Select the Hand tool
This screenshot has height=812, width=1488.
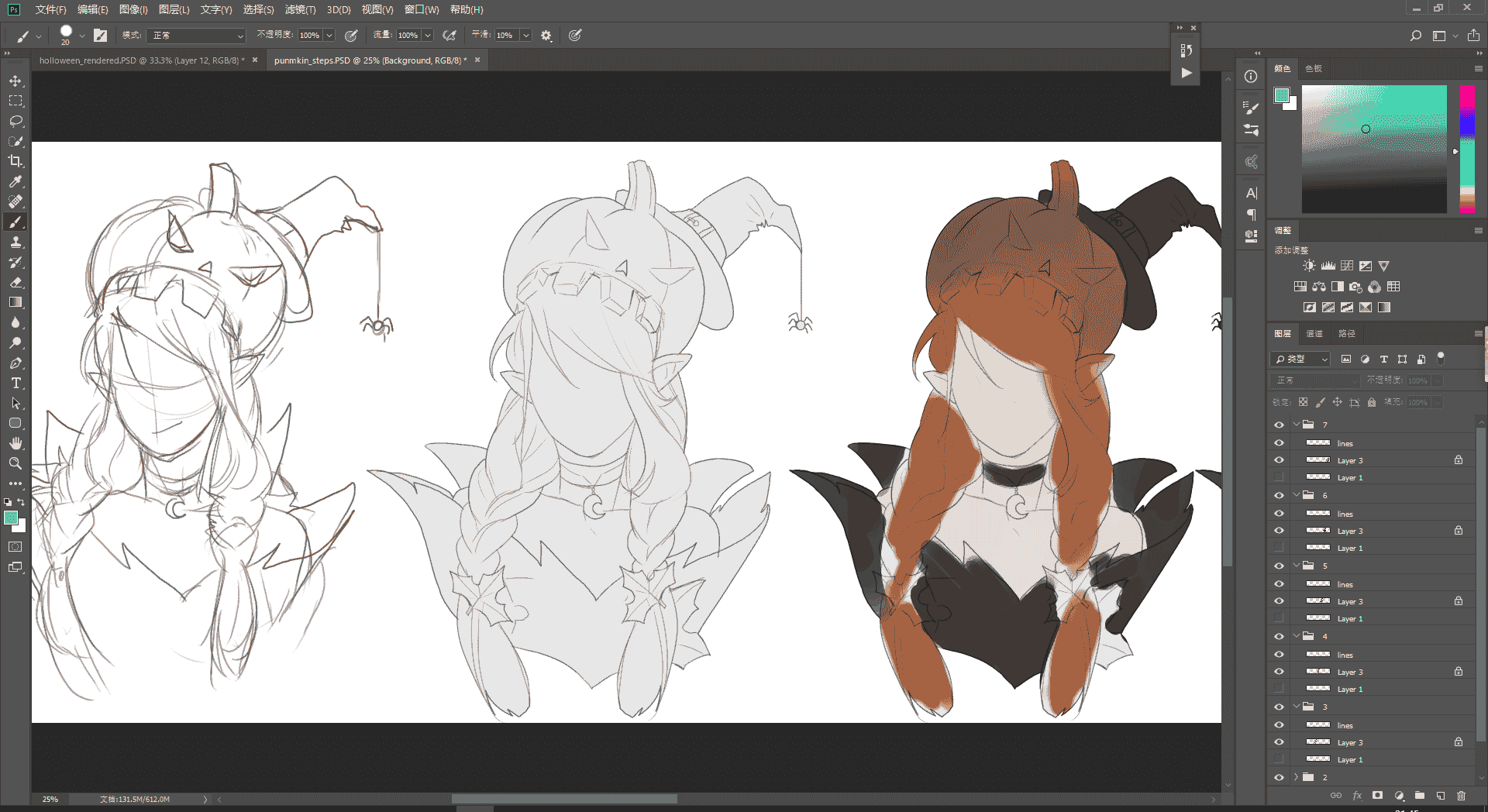click(15, 443)
